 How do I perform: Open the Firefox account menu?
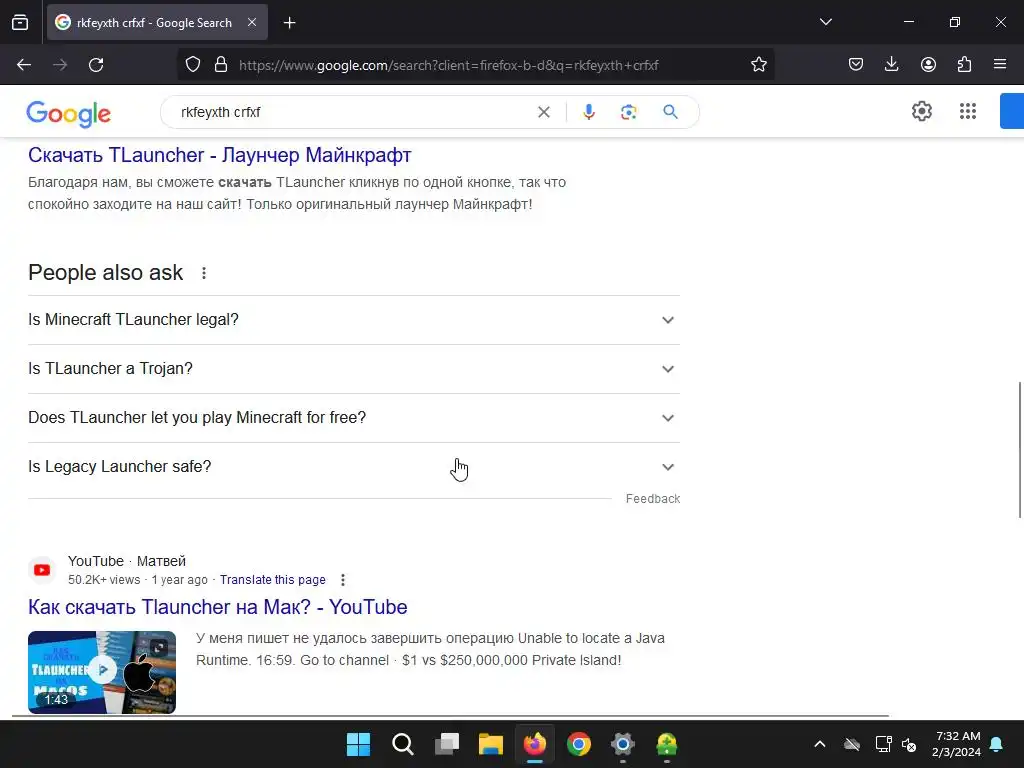[928, 64]
